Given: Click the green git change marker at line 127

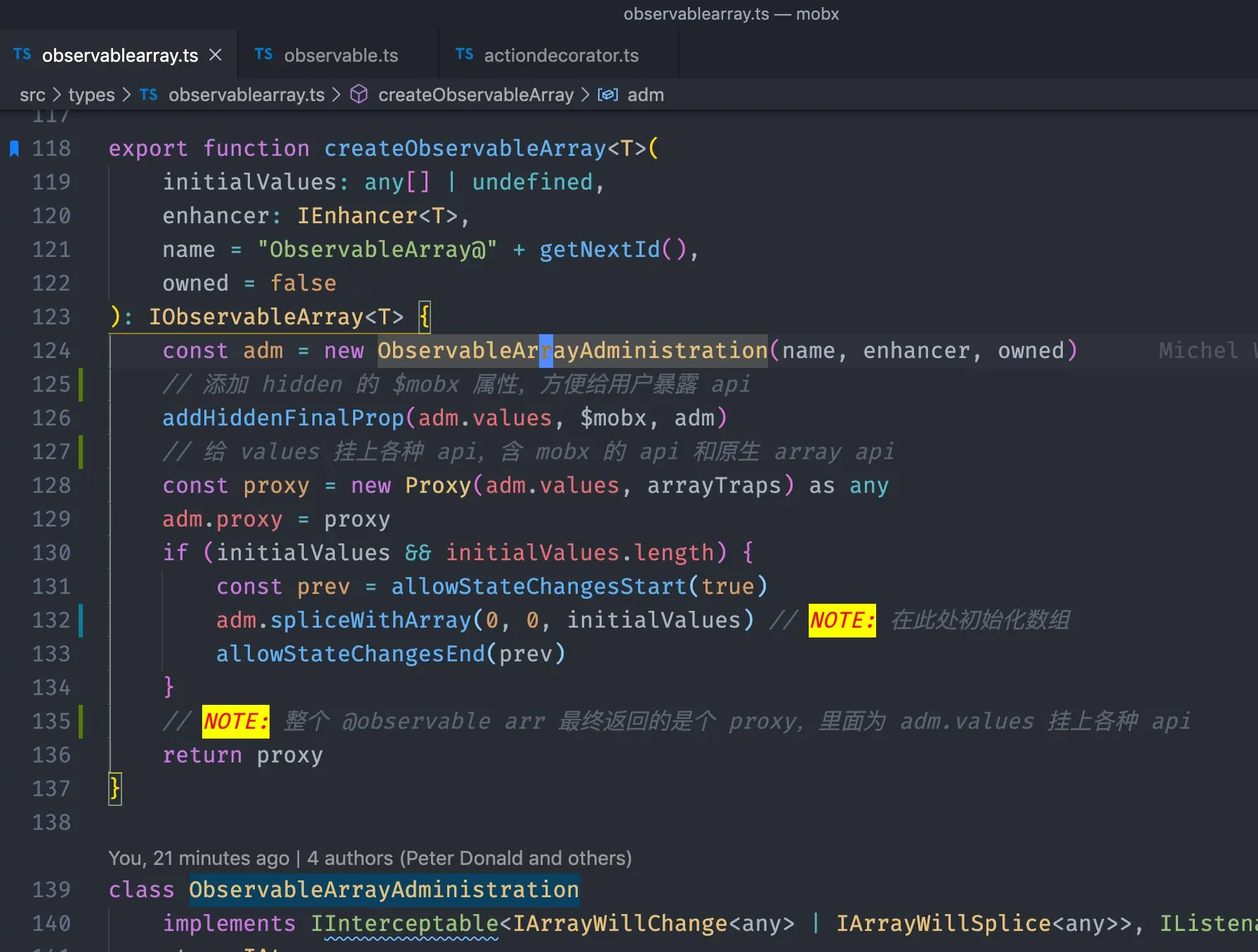Looking at the screenshot, I should [81, 451].
